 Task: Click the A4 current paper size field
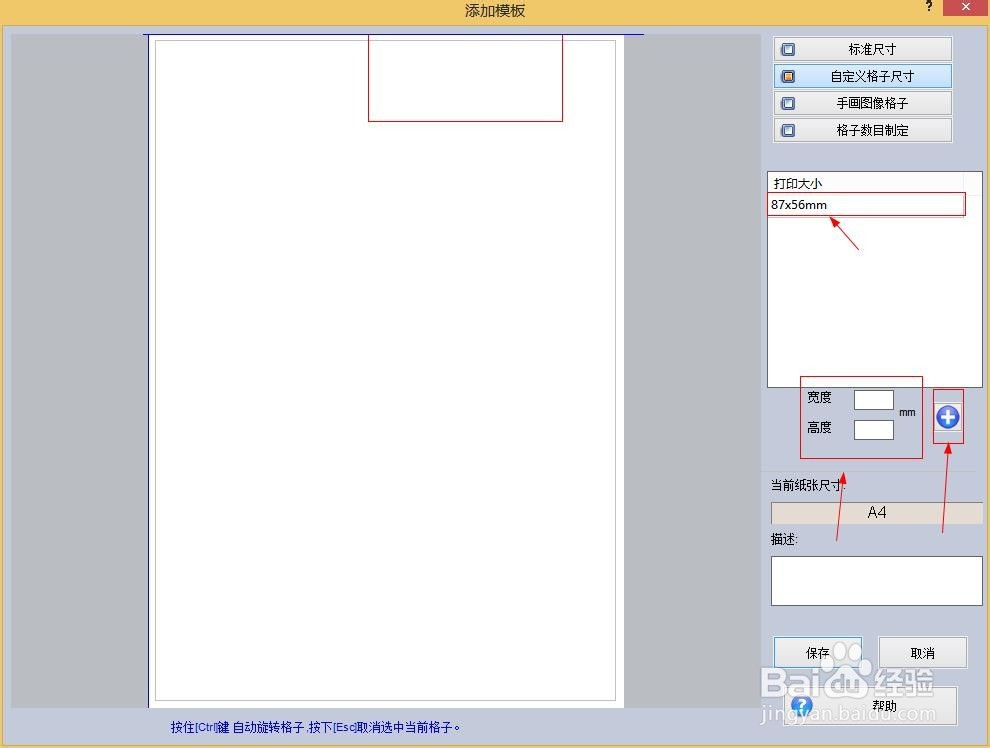tap(876, 513)
